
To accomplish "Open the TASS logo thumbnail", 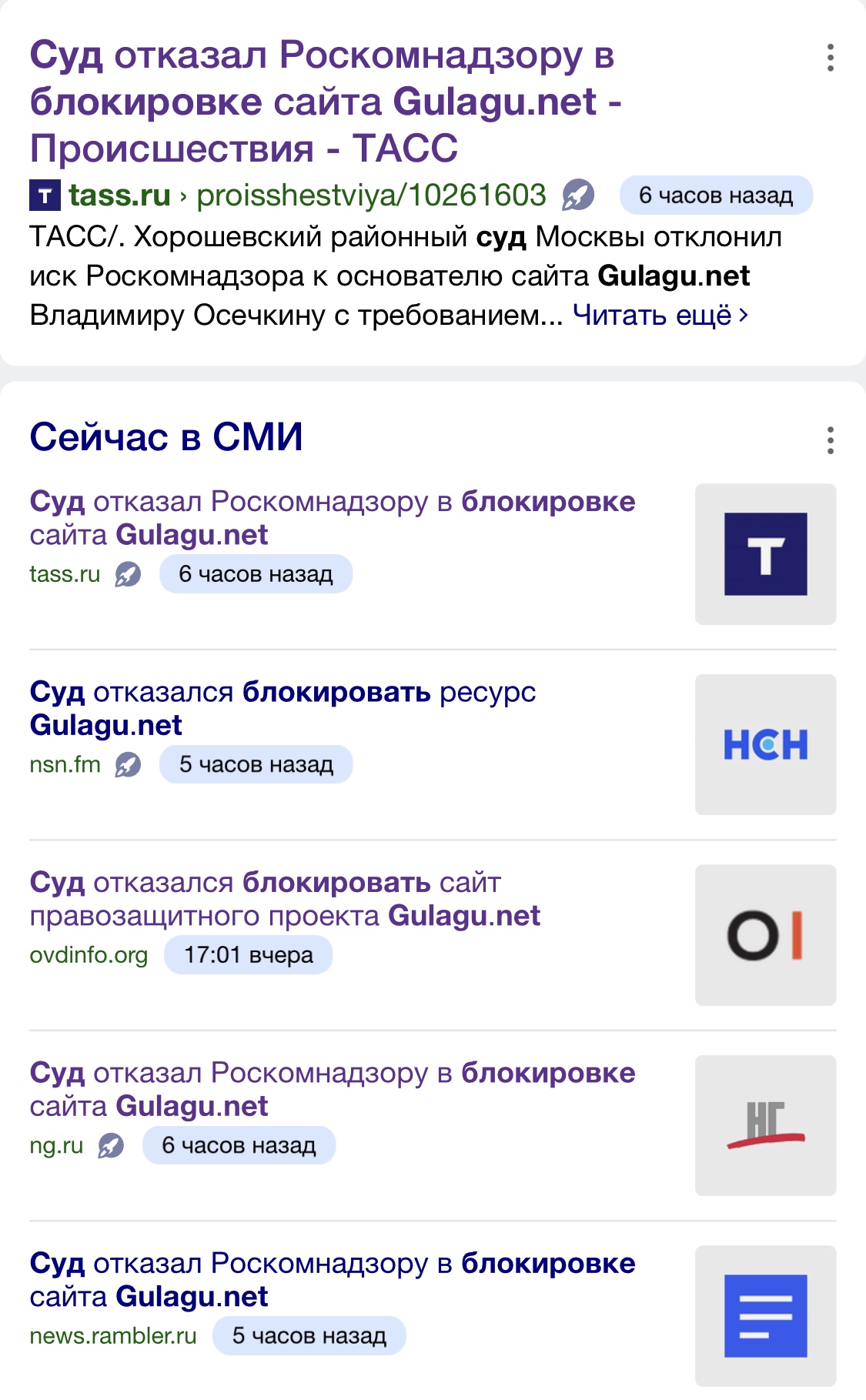I will point(765,554).
